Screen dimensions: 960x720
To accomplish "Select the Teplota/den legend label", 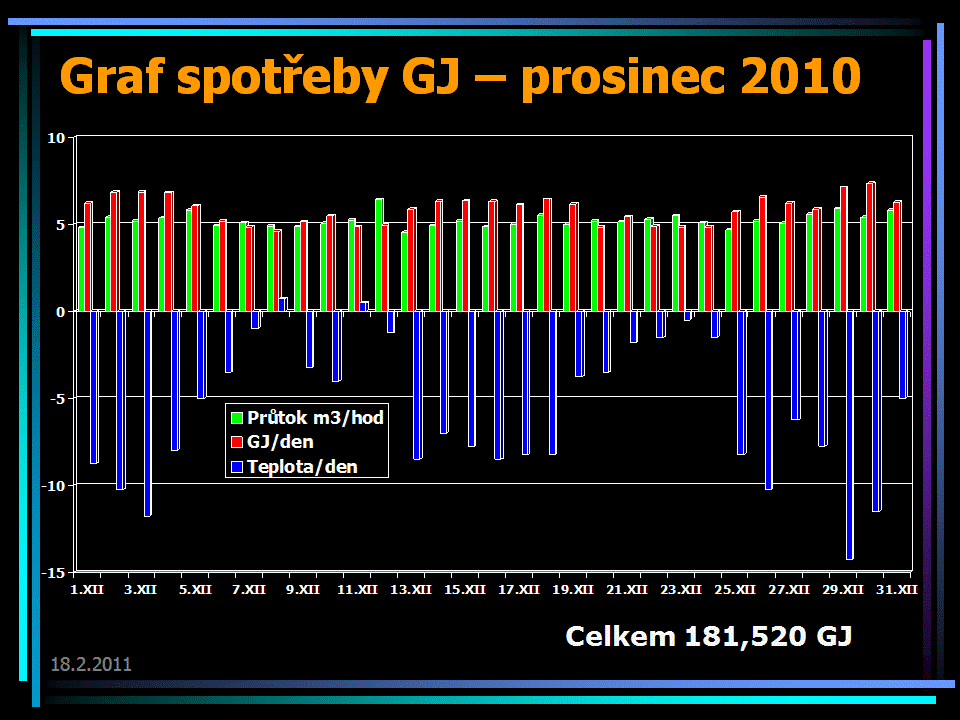I will pyautogui.click(x=302, y=467).
